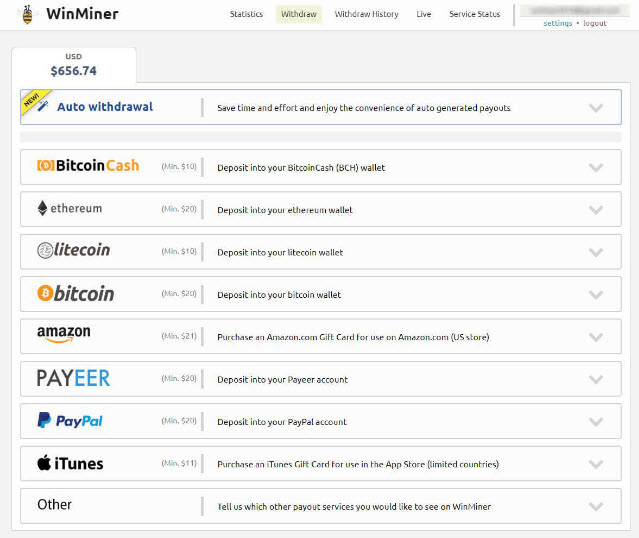Screen dimensions: 639x538
Task: Expand the Auto withdrawal chevron
Action: [x=596, y=108]
